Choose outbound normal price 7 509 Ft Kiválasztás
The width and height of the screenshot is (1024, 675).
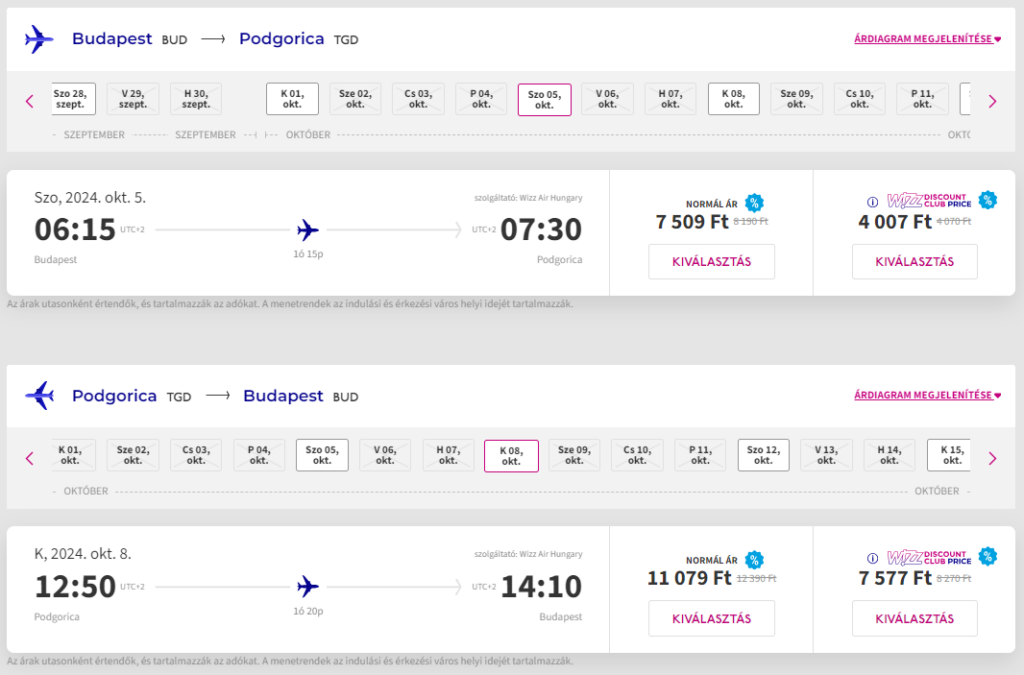(712, 262)
